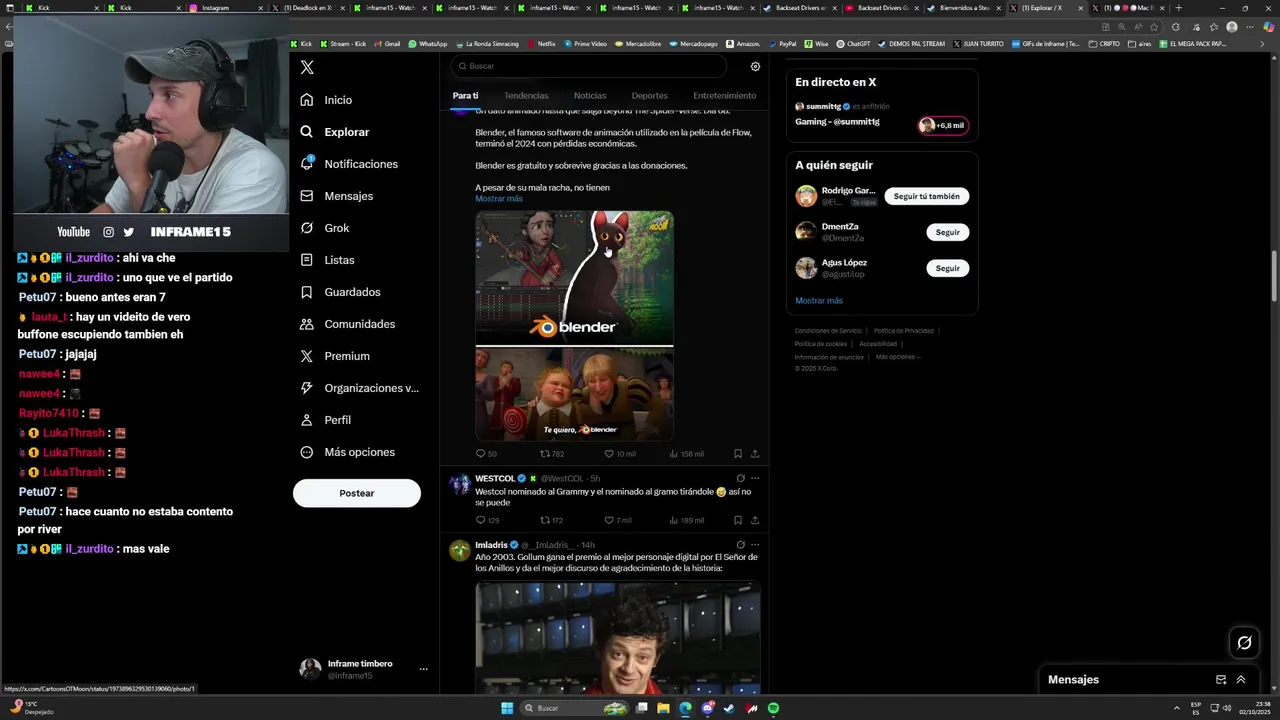Image resolution: width=1280 pixels, height=720 pixels.
Task: Open a new browser tab with plus button
Action: (1178, 8)
